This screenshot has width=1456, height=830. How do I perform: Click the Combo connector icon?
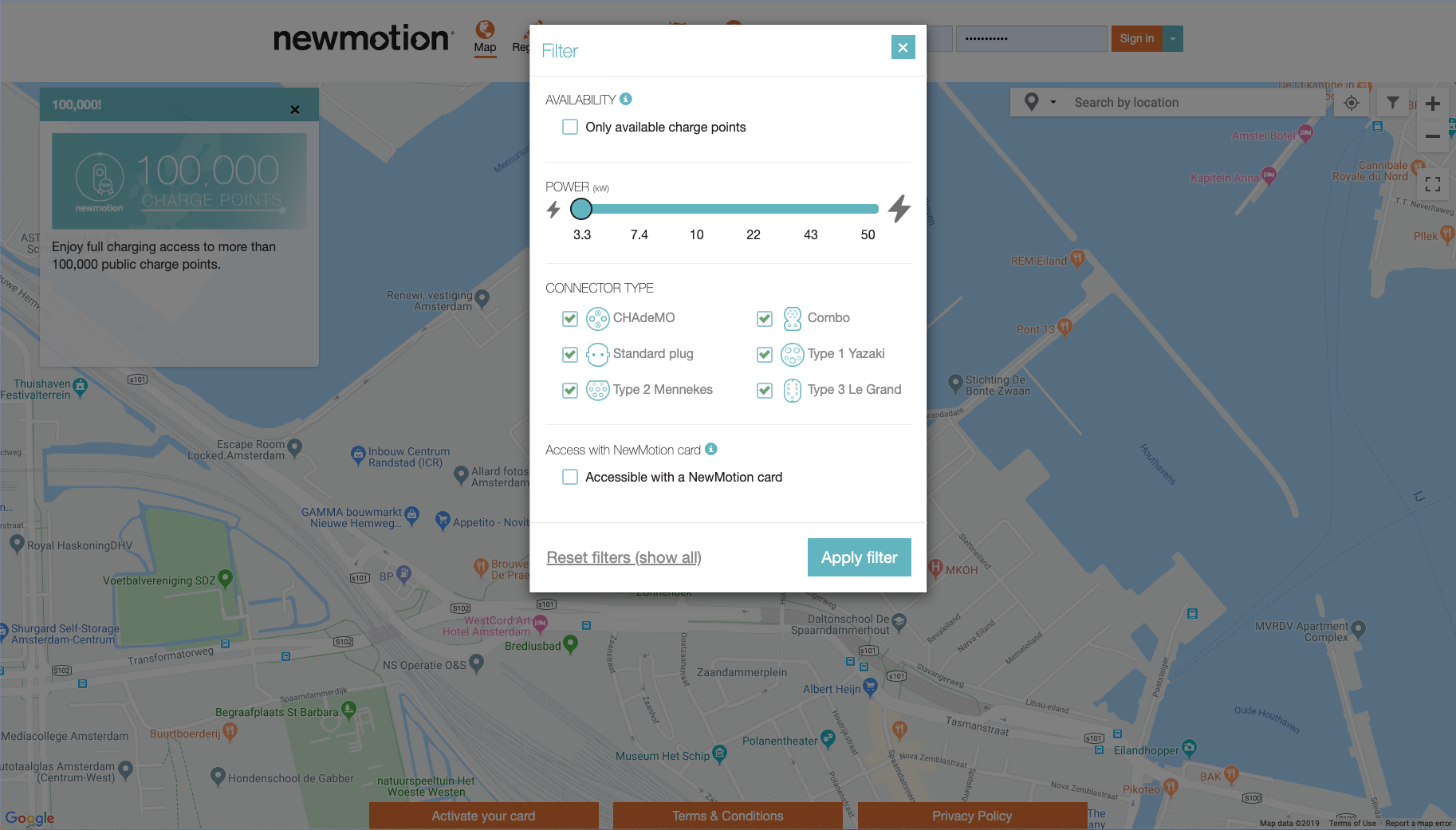(792, 319)
